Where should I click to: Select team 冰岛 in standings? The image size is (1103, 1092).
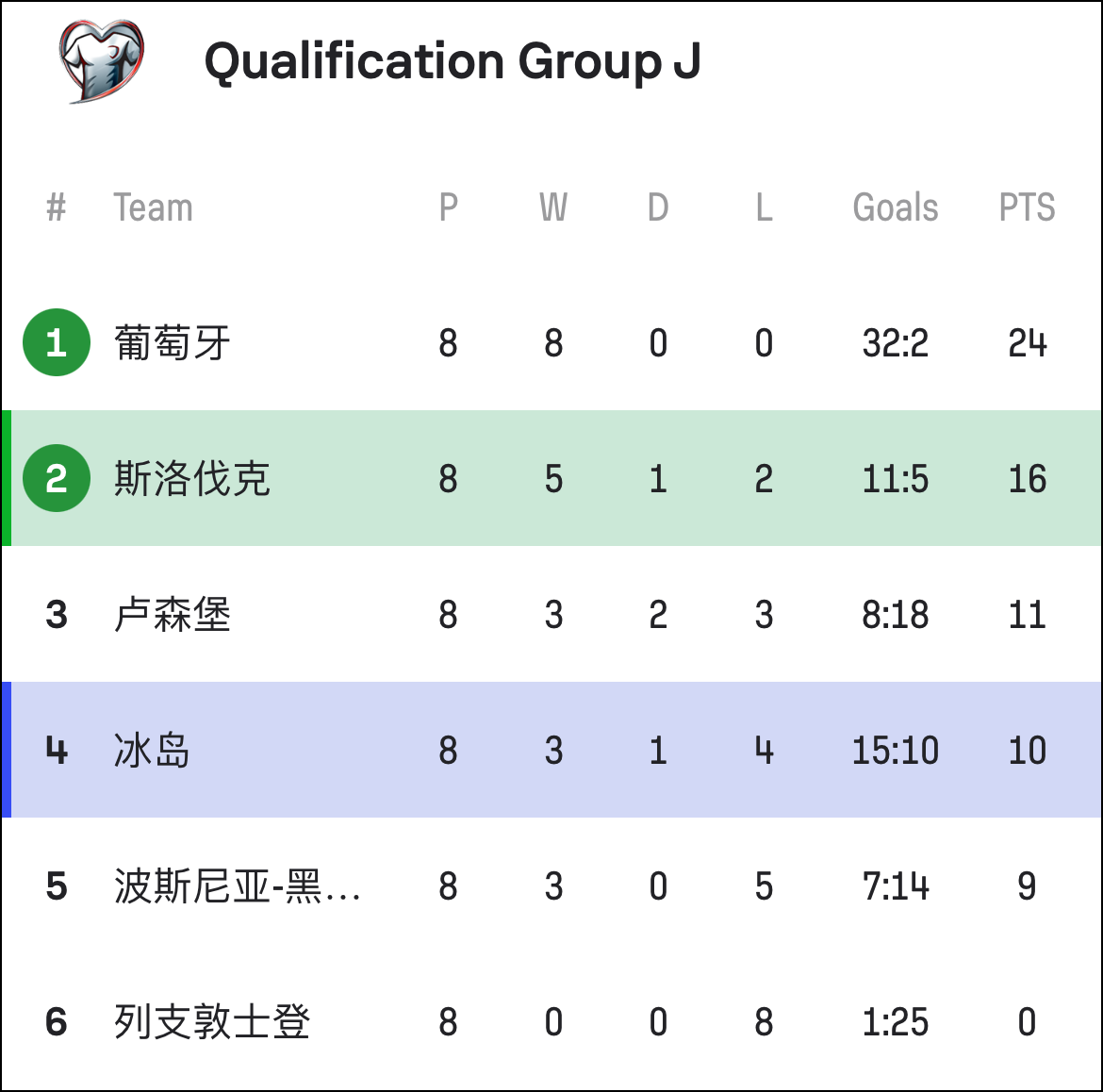[x=152, y=750]
